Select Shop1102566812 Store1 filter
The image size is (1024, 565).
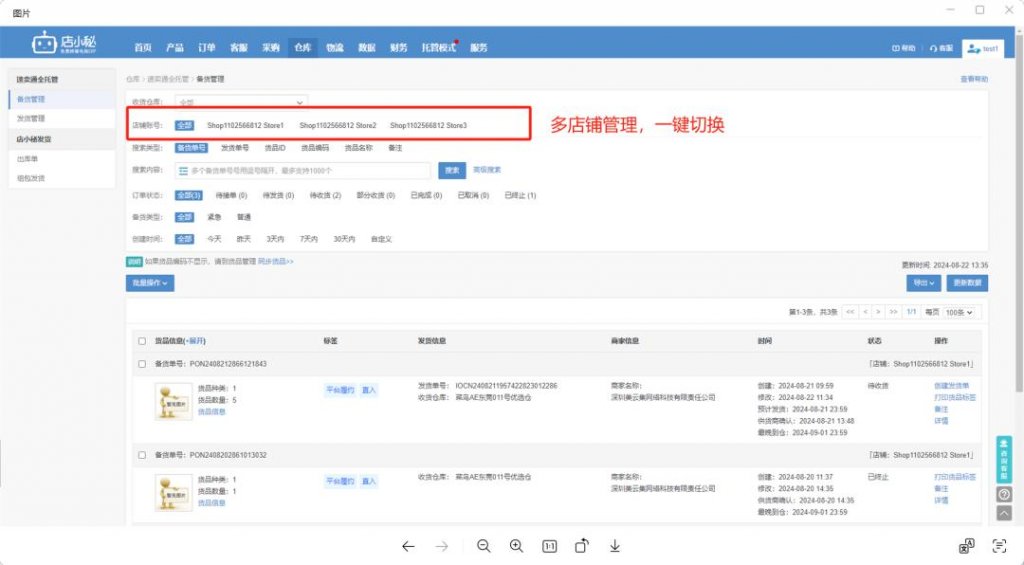tap(246, 125)
